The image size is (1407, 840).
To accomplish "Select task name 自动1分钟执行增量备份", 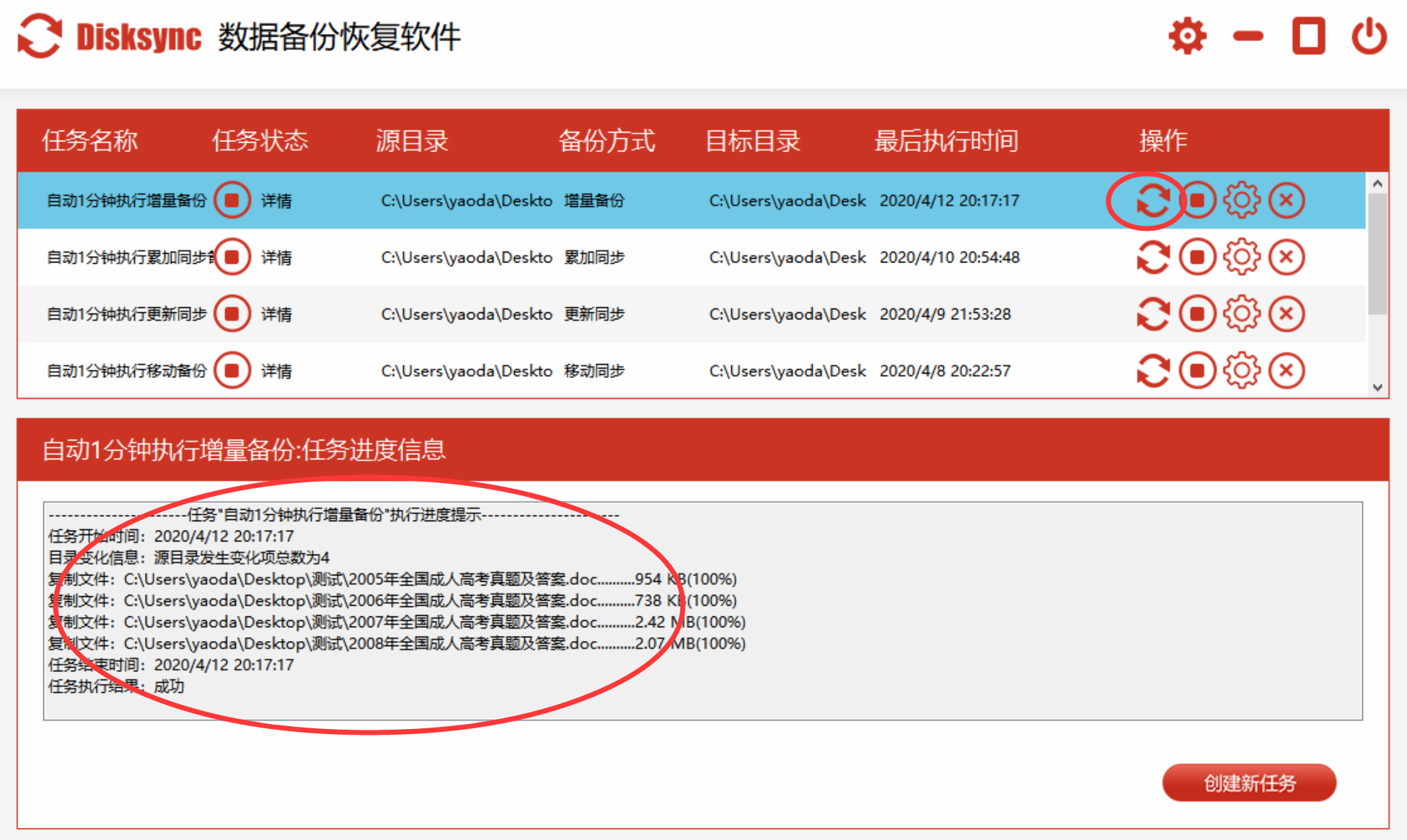I will coord(127,200).
